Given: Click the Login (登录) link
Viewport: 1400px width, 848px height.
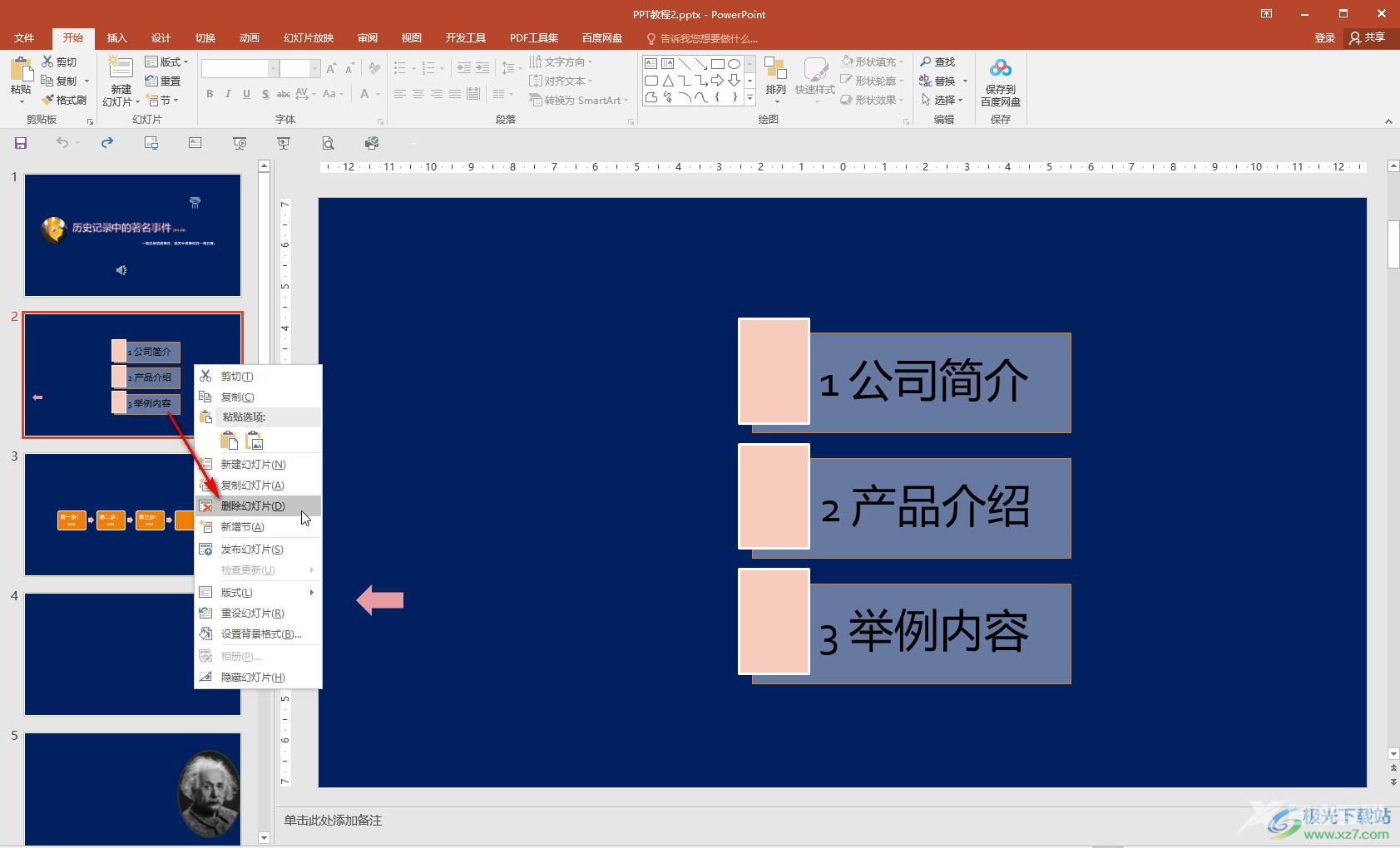Looking at the screenshot, I should point(1324,37).
